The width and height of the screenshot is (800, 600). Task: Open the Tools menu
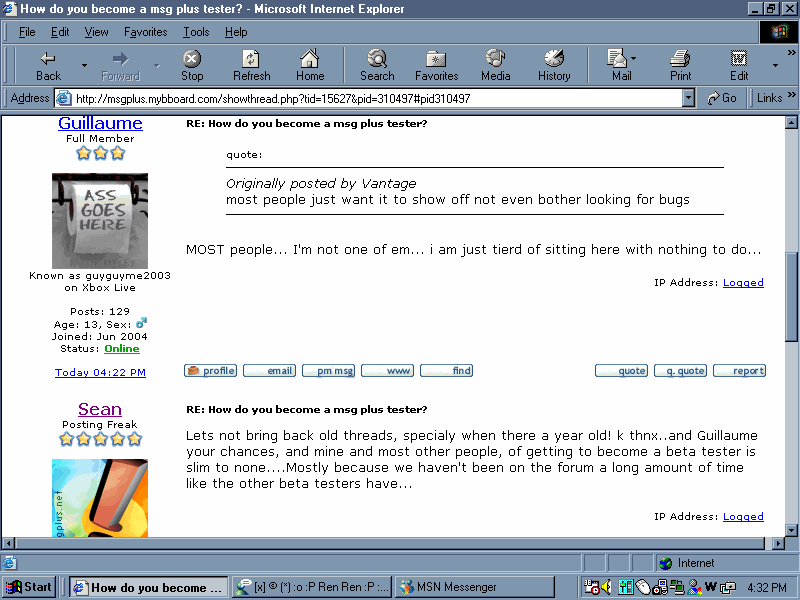[196, 32]
